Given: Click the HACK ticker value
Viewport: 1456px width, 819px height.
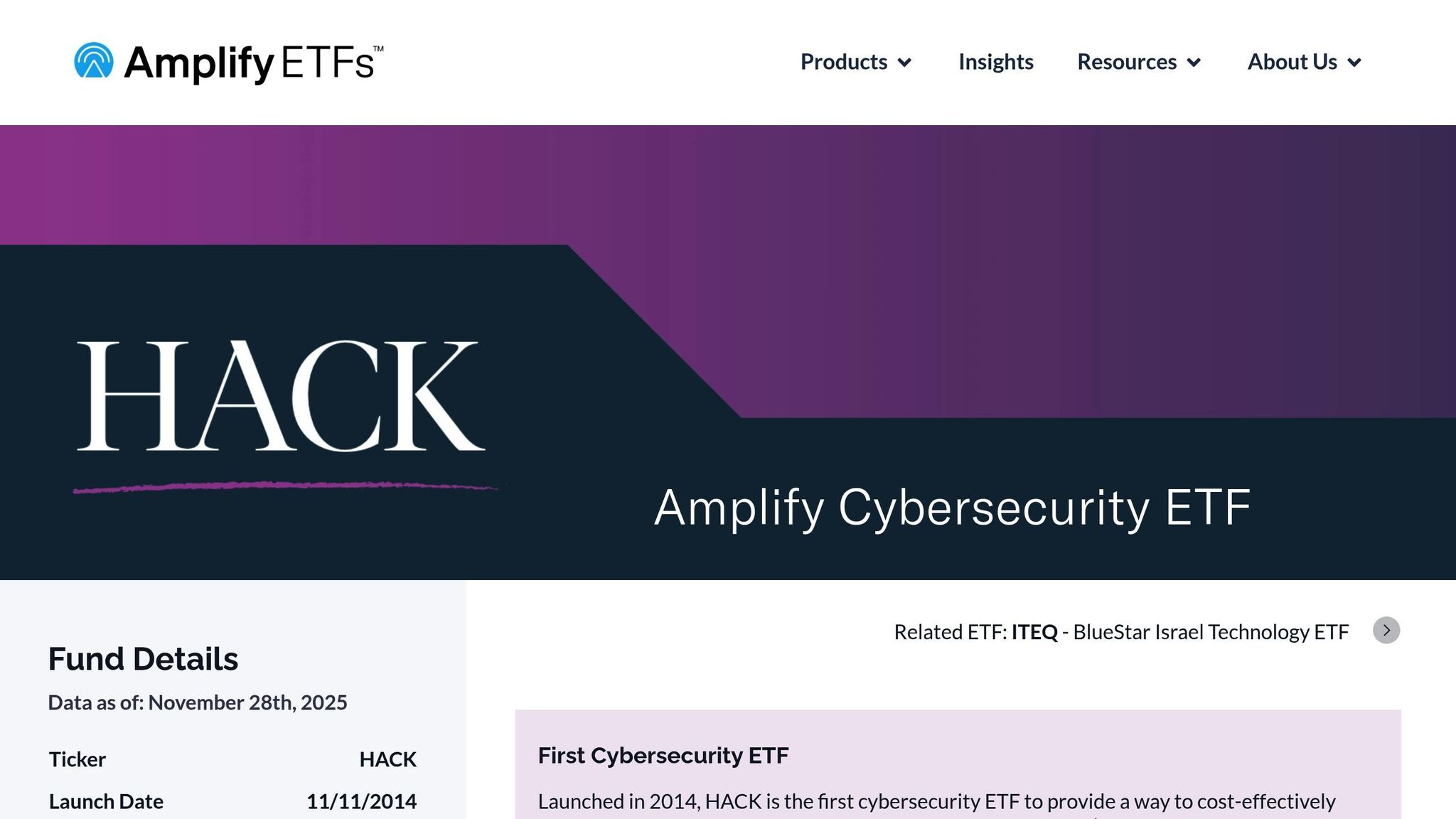Looking at the screenshot, I should [388, 759].
